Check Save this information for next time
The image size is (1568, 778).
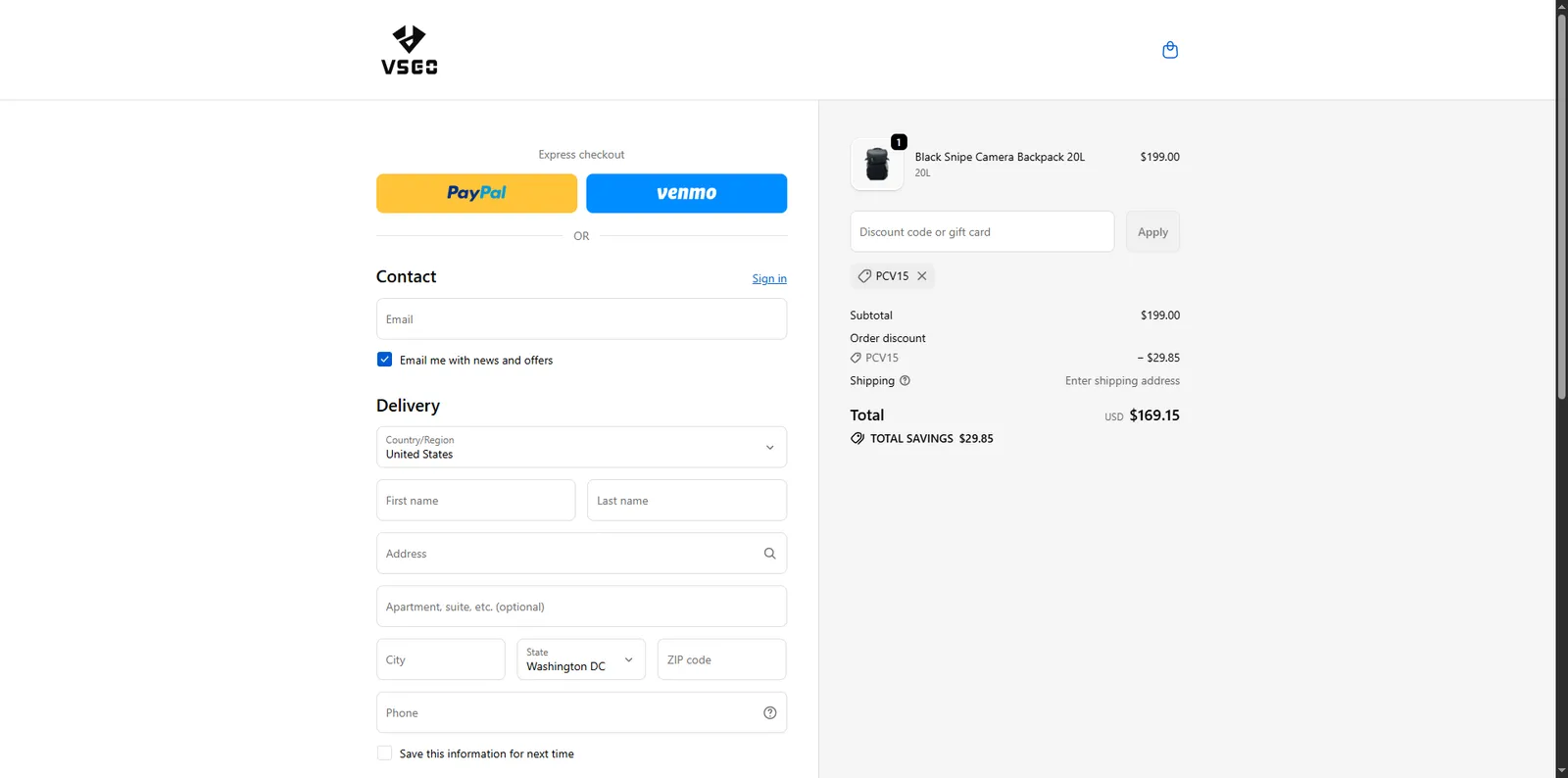point(384,754)
